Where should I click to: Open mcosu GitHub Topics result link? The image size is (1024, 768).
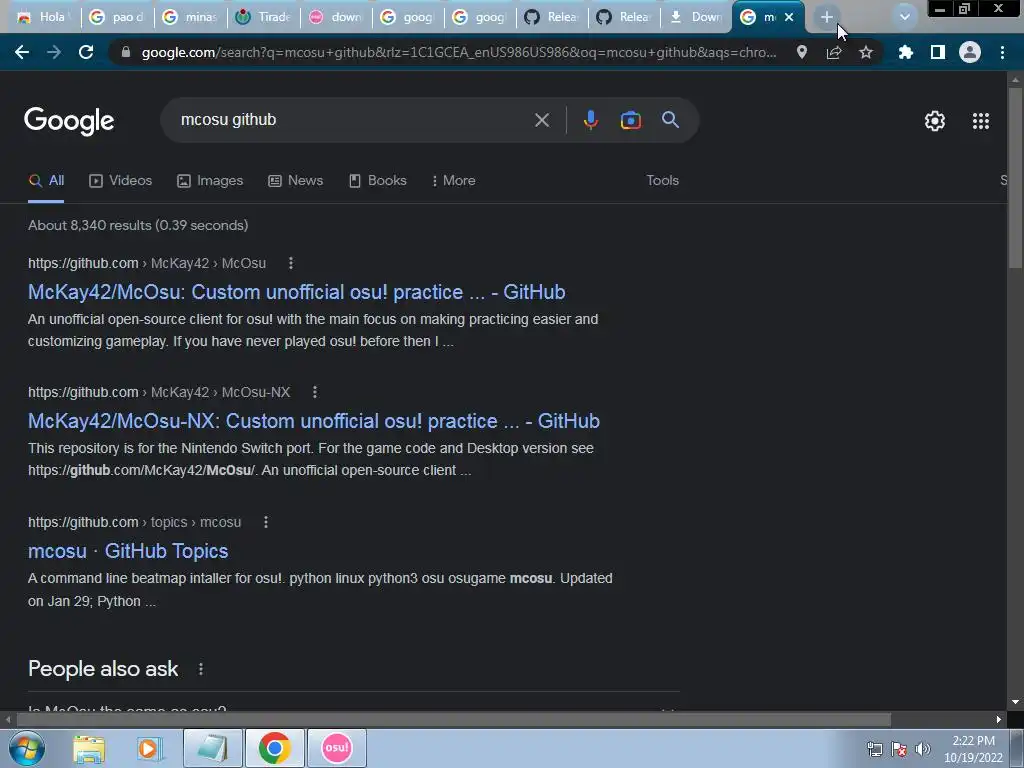[128, 551]
